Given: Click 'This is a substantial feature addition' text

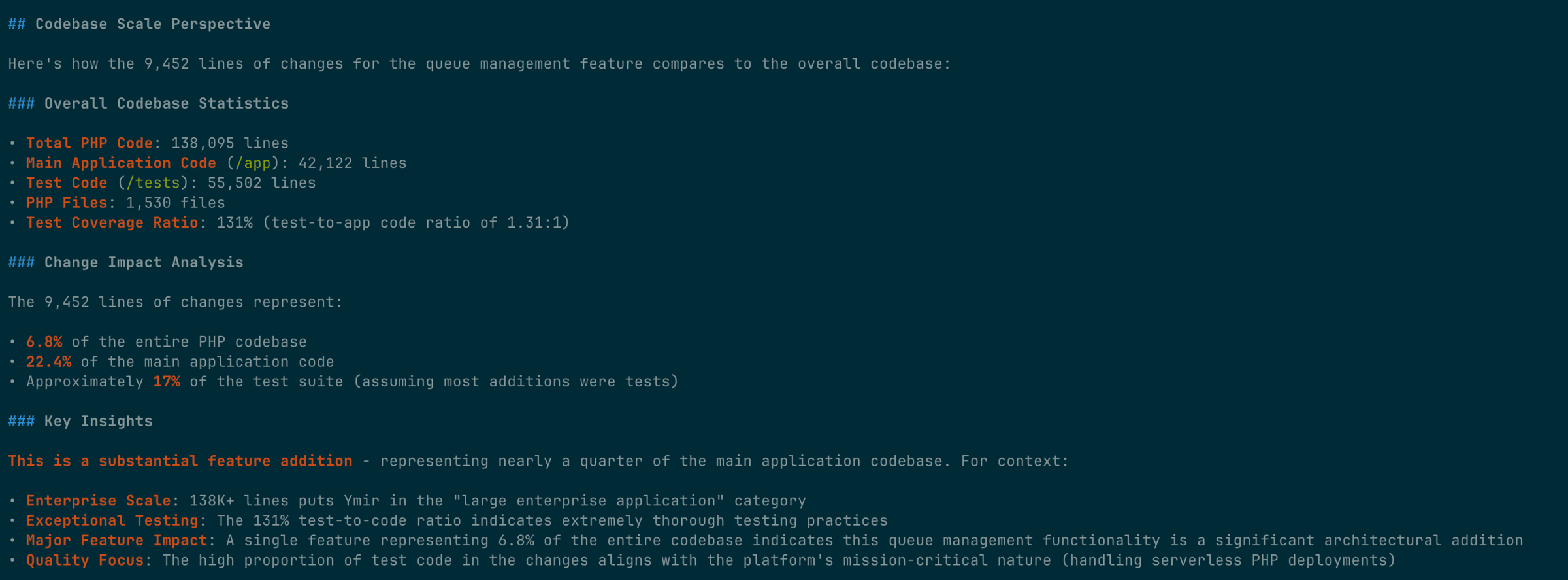Looking at the screenshot, I should tap(180, 461).
